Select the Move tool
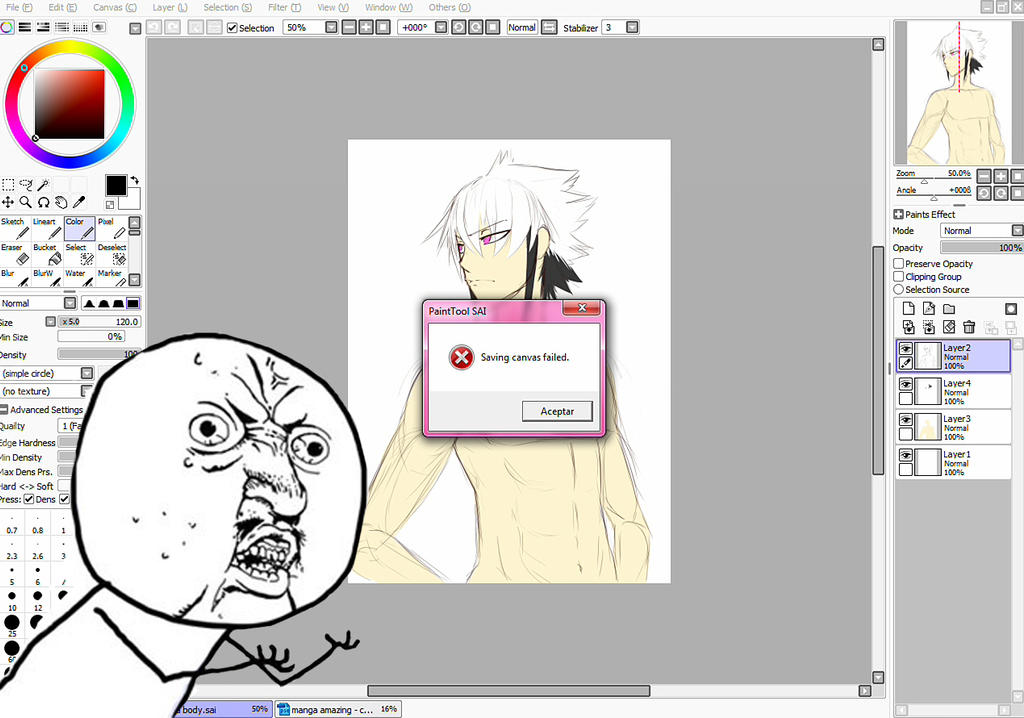The height and width of the screenshot is (718, 1024). pos(8,202)
